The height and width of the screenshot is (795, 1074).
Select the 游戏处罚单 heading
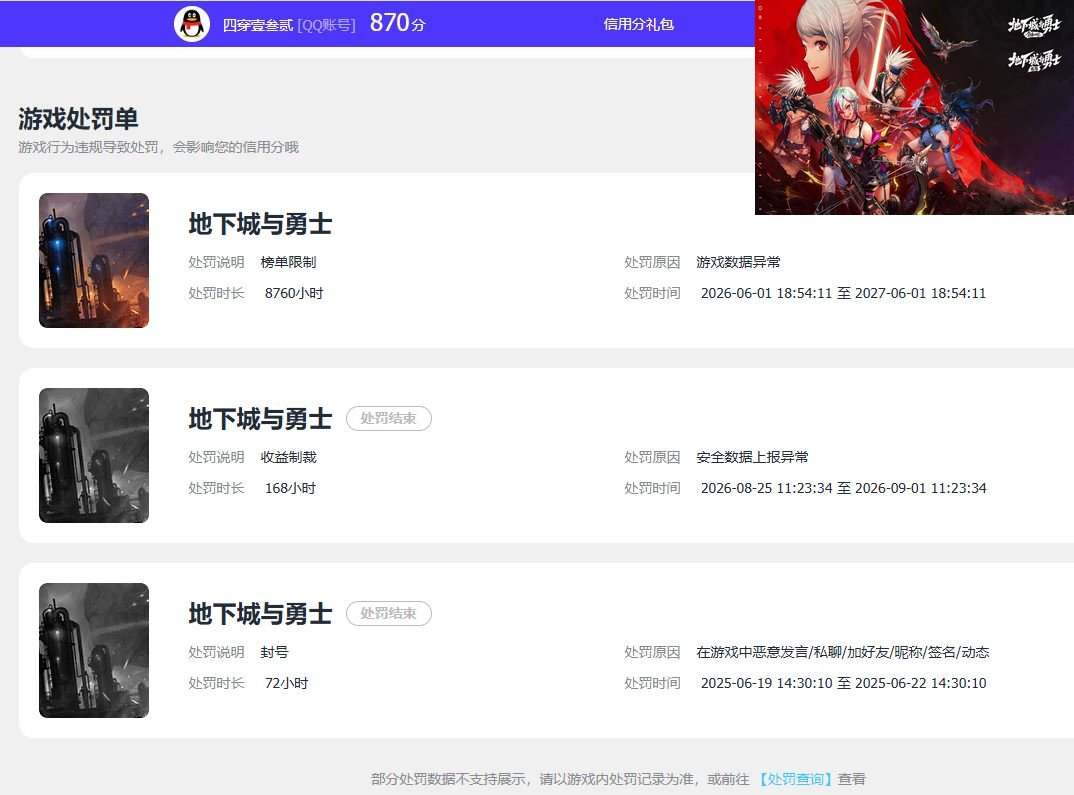tap(78, 118)
